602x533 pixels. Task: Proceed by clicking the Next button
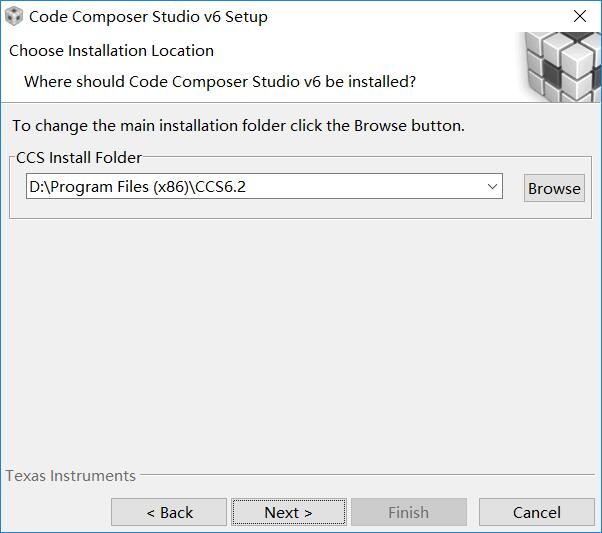coord(289,512)
